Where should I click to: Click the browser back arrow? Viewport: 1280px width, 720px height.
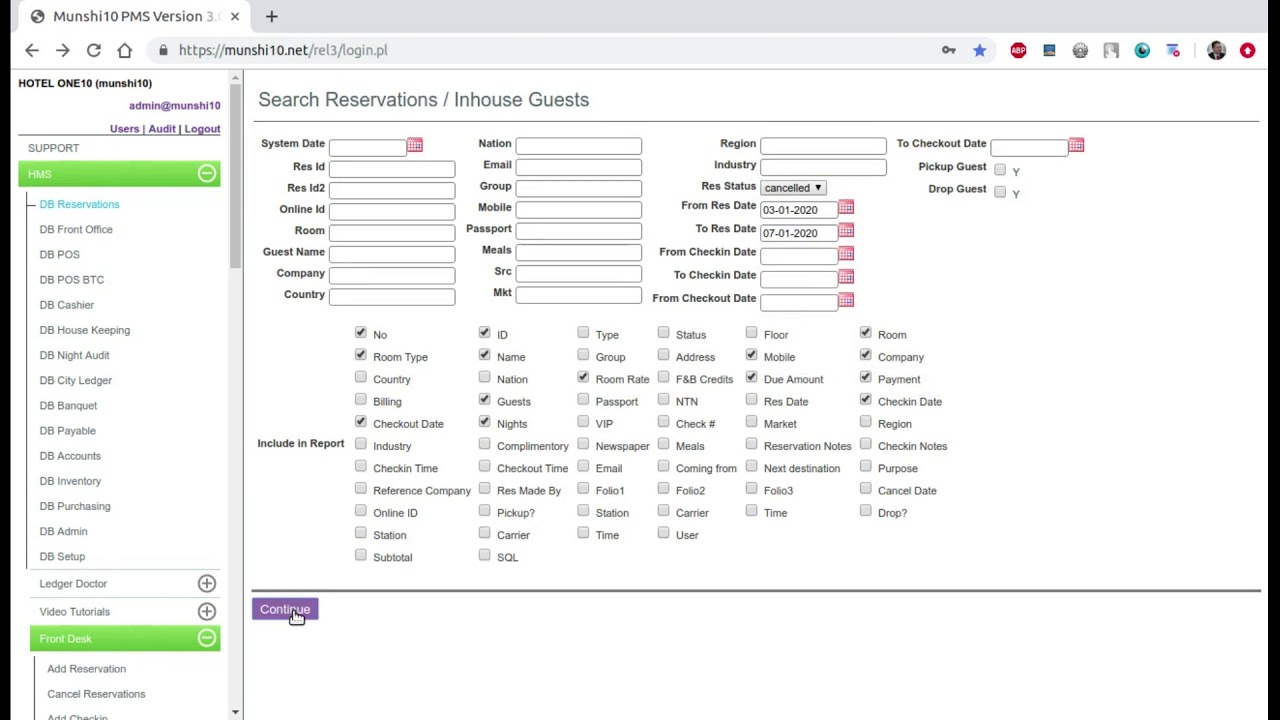32,50
